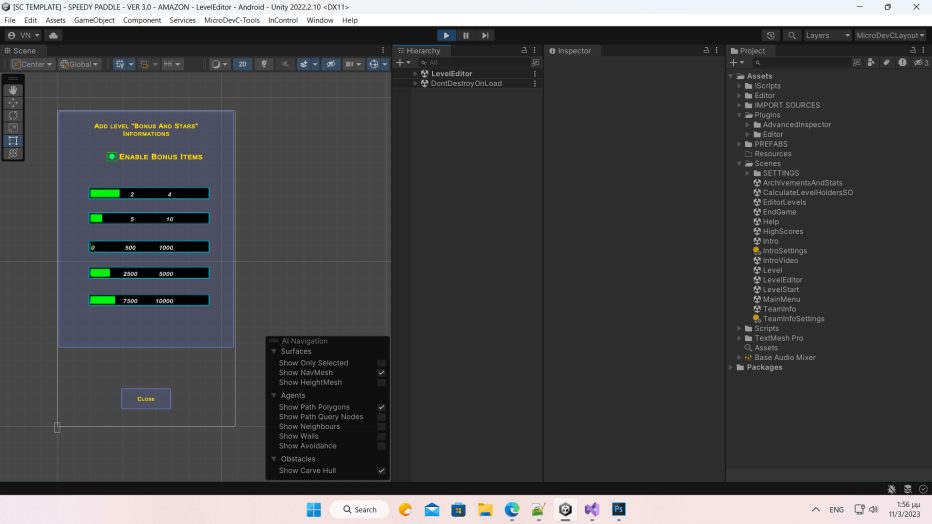Toggle 2D view mode in Scene
Screen dimensions: 932x524
(x=242, y=64)
